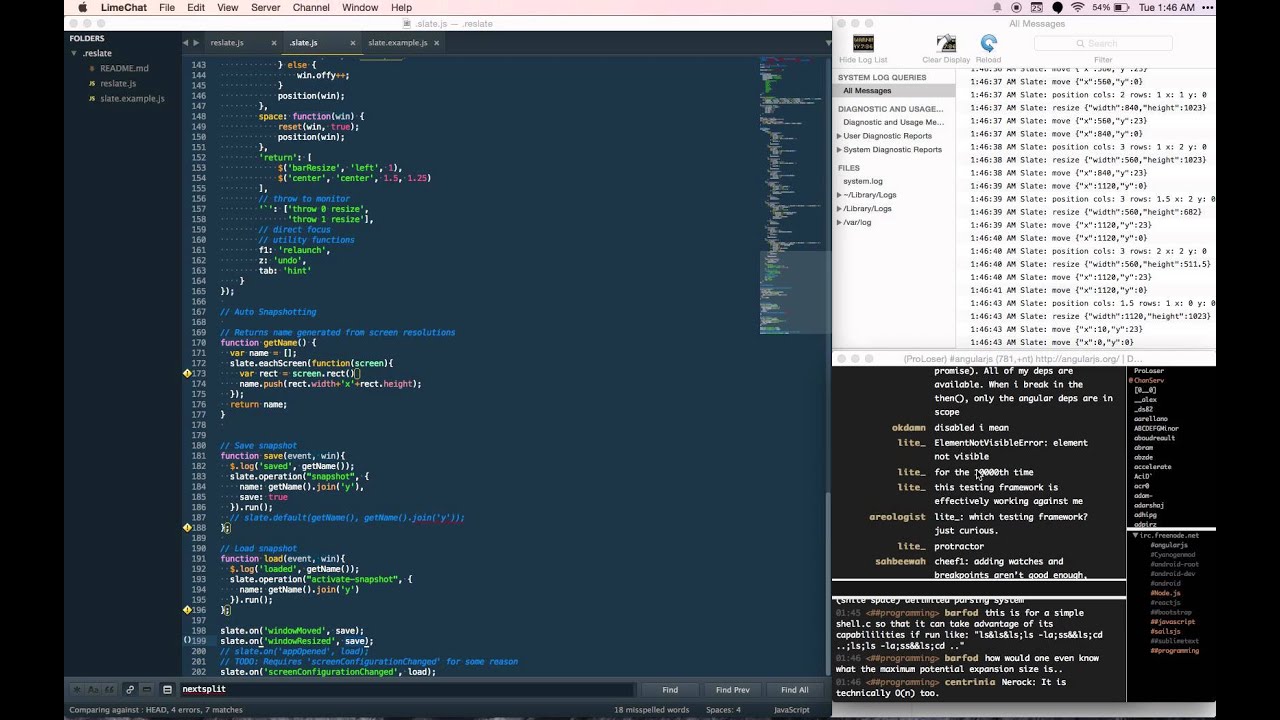Collapse the irc.freenode.net server tree
The image size is (1280, 720).
pyautogui.click(x=1135, y=536)
